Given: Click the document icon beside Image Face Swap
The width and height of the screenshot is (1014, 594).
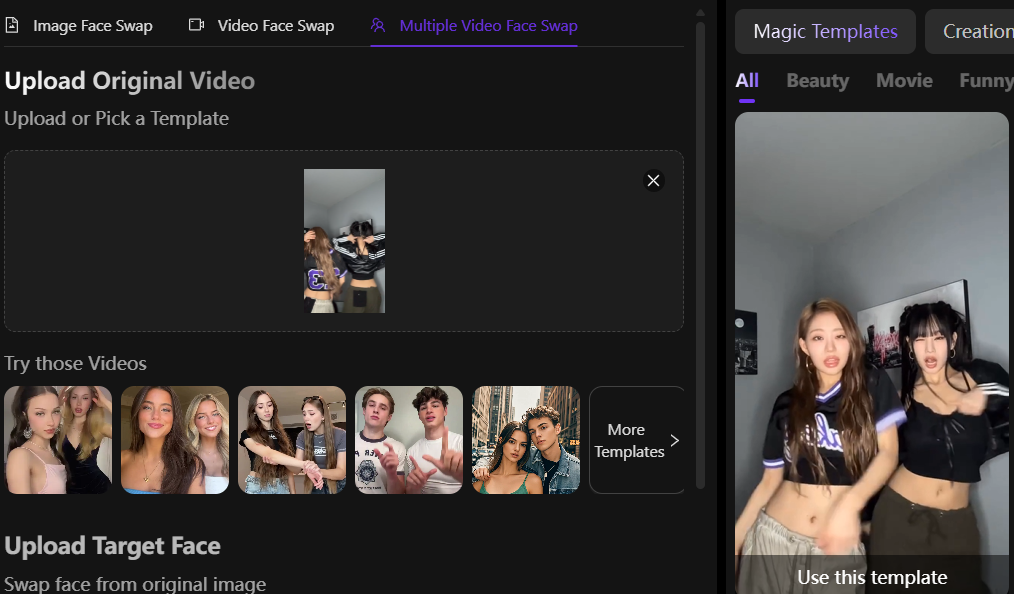Looking at the screenshot, I should 13,25.
